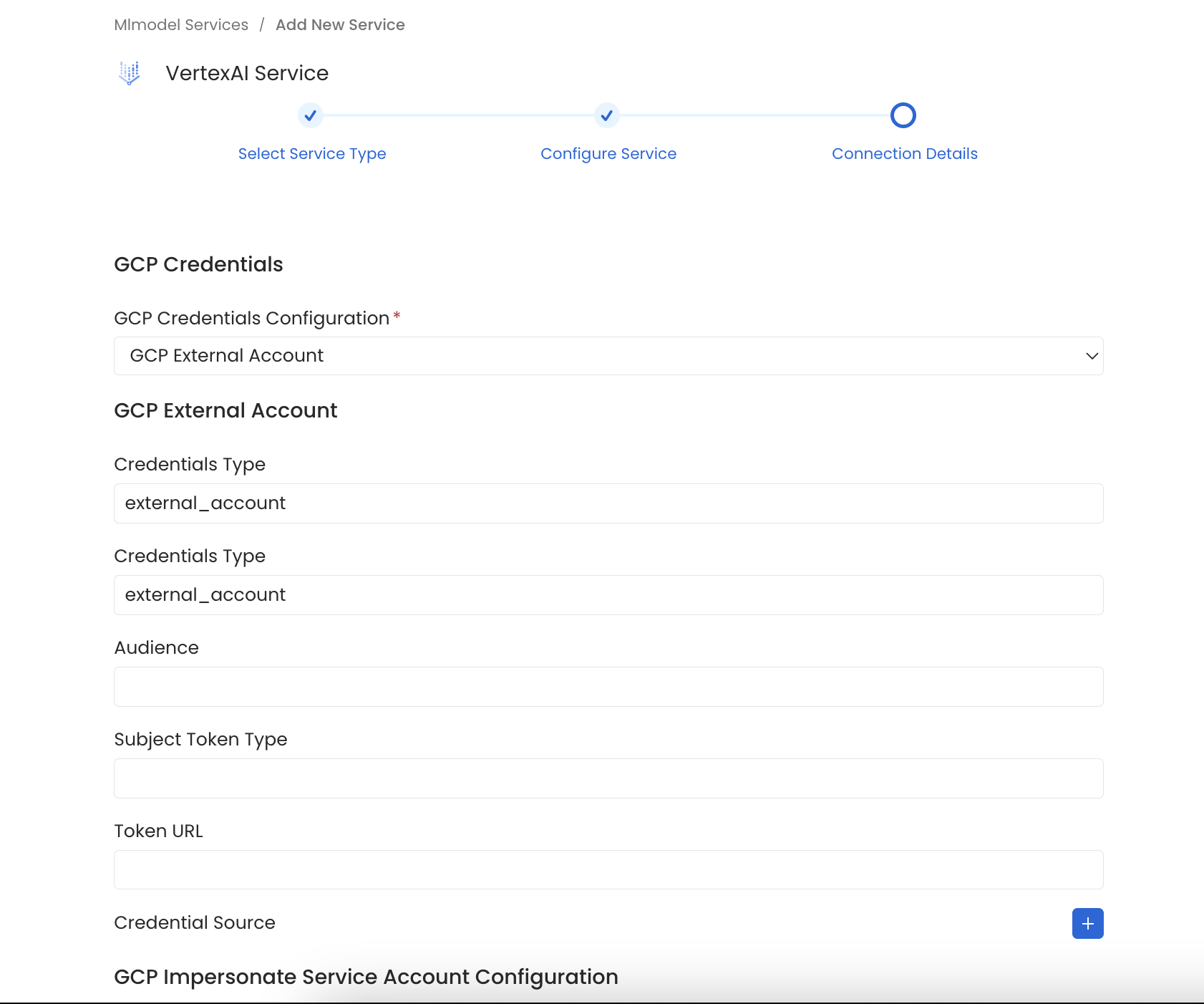1204x1004 pixels.
Task: Click the checkmark on Configure Service step
Action: coord(607,115)
